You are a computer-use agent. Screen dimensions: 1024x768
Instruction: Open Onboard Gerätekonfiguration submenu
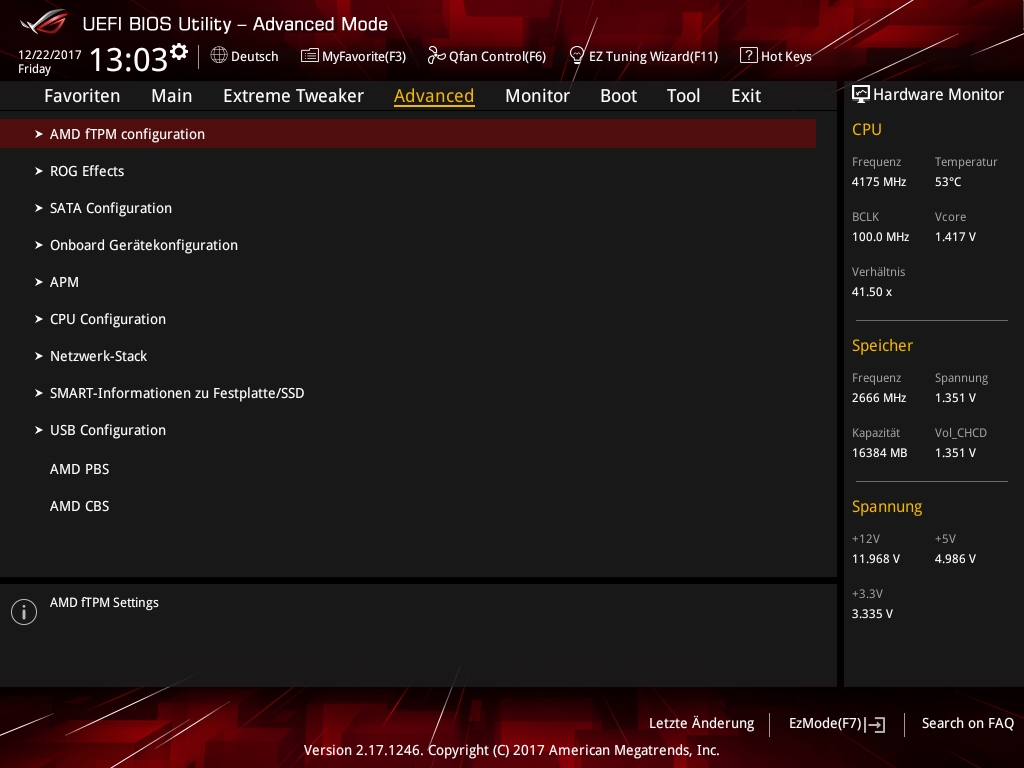[144, 245]
